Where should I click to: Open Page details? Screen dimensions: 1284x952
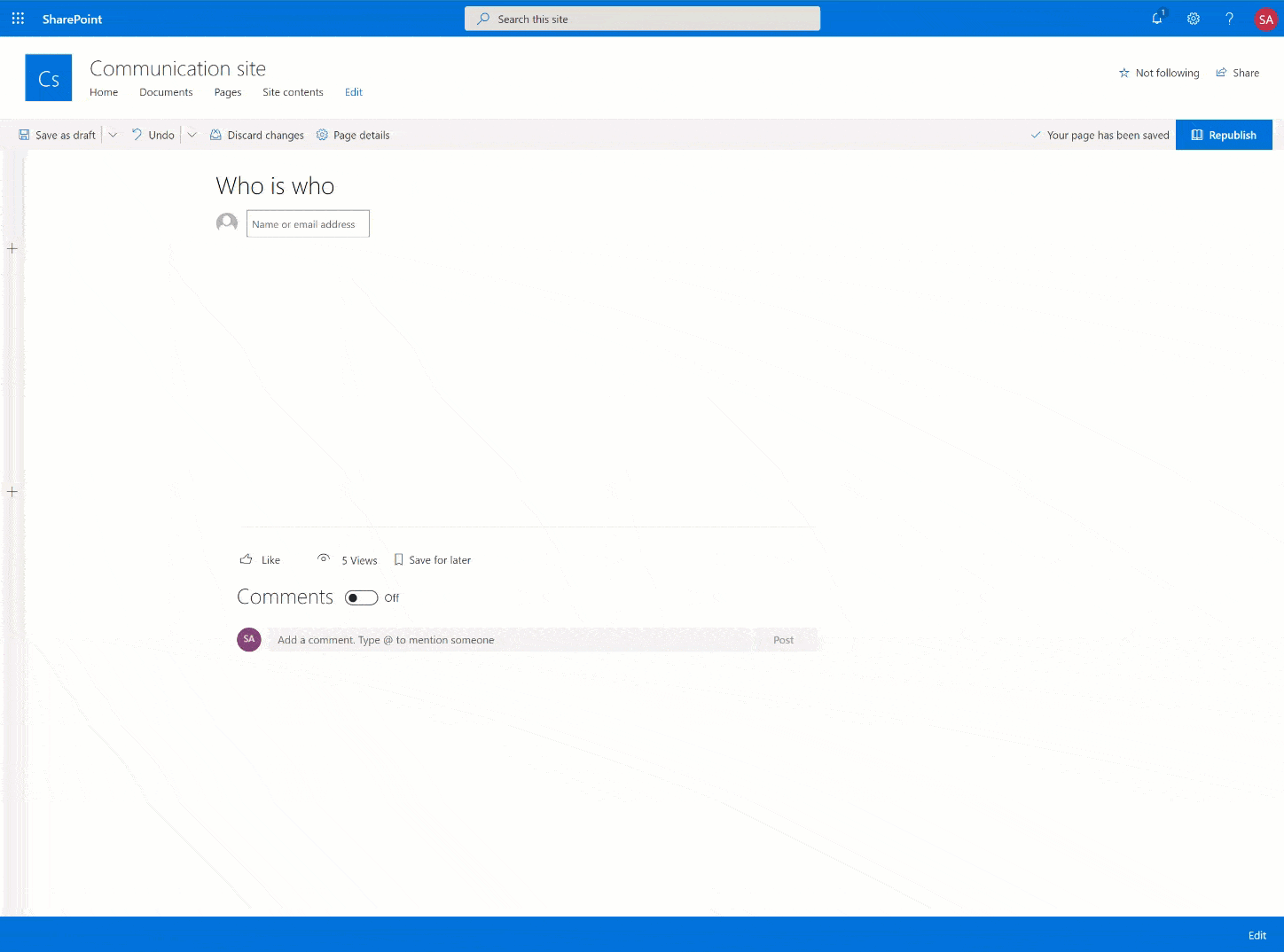point(354,134)
